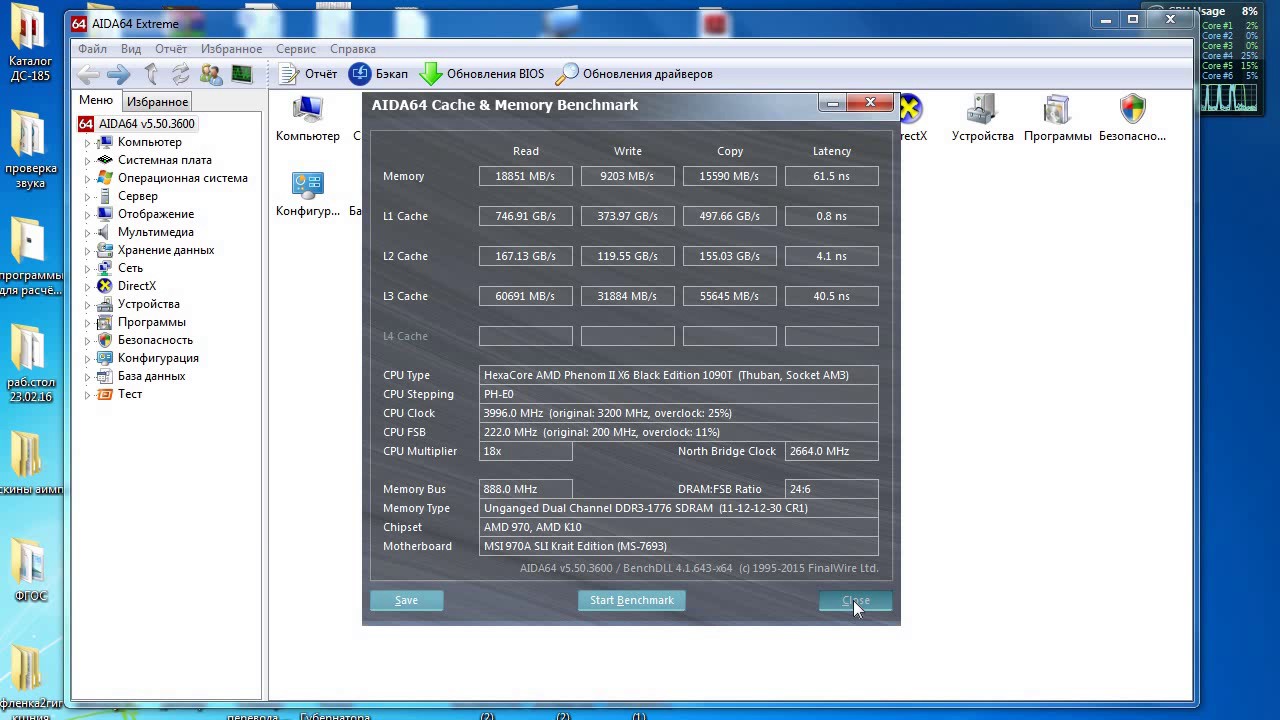Expand the Устройства tree node arrow
The height and width of the screenshot is (720, 1280).
(87, 305)
